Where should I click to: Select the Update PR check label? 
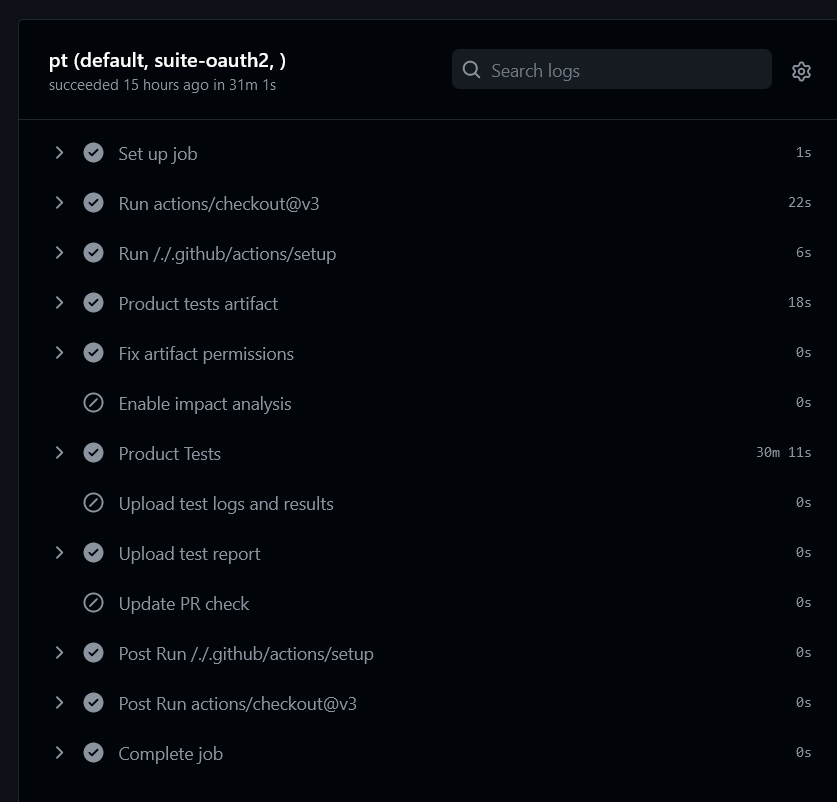(x=184, y=604)
